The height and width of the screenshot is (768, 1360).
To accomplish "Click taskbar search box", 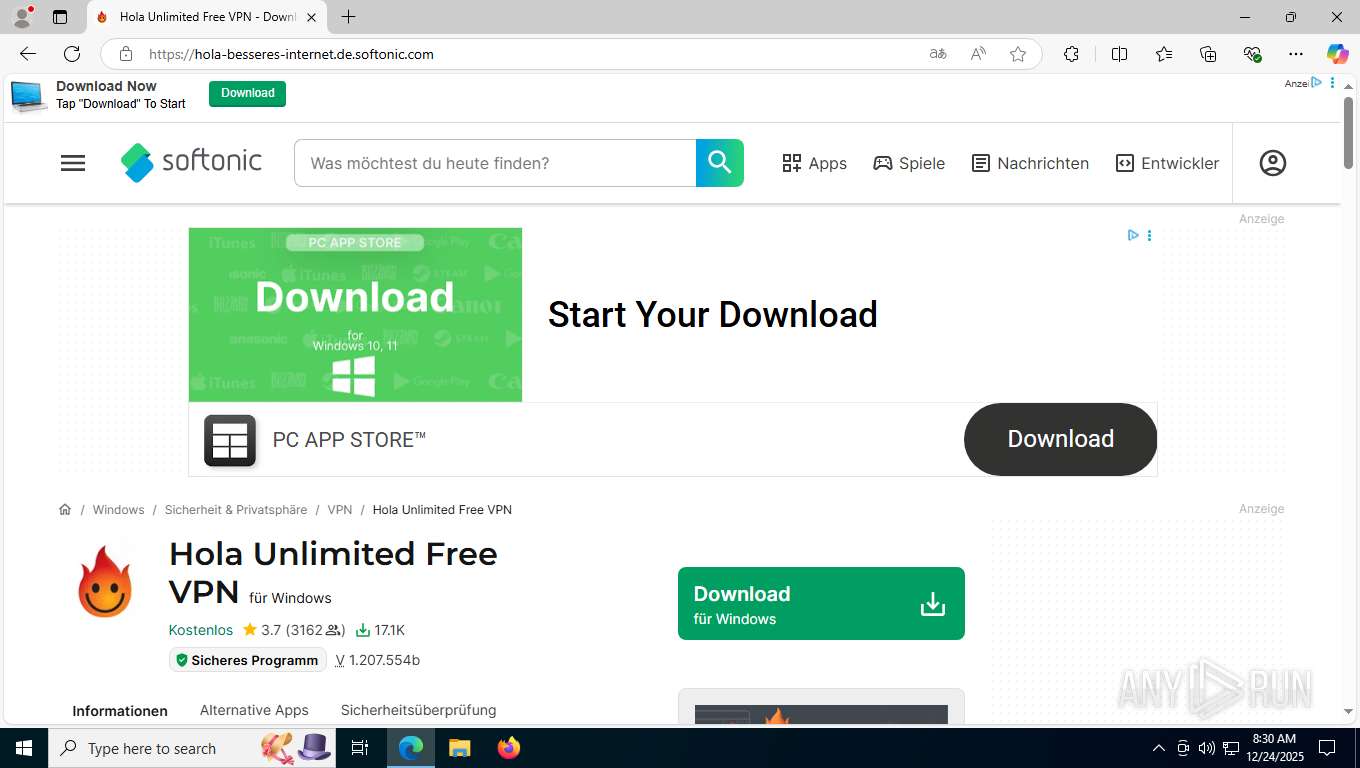I will [193, 748].
